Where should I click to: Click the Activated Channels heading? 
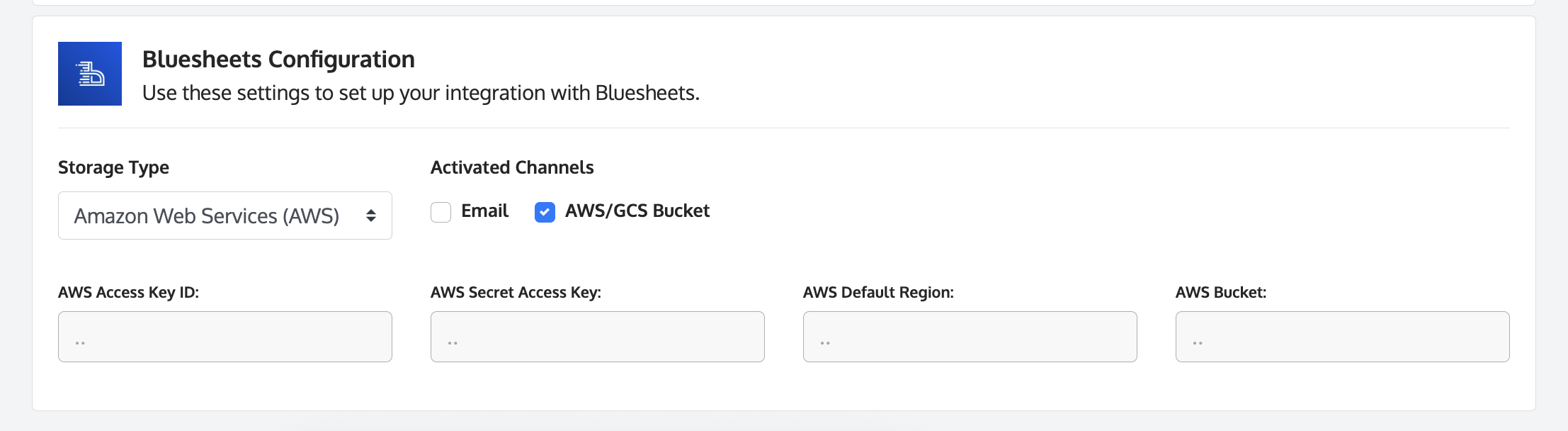[x=512, y=167]
